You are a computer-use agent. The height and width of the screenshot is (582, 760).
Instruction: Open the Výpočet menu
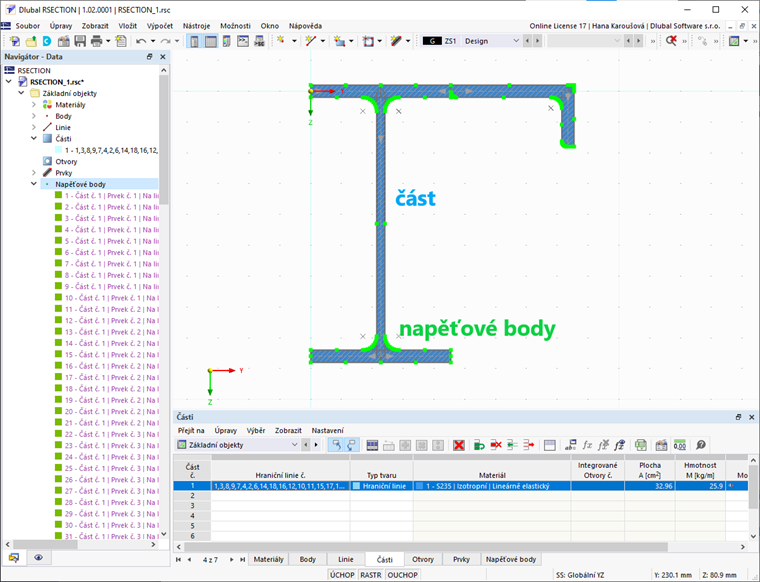click(x=160, y=26)
